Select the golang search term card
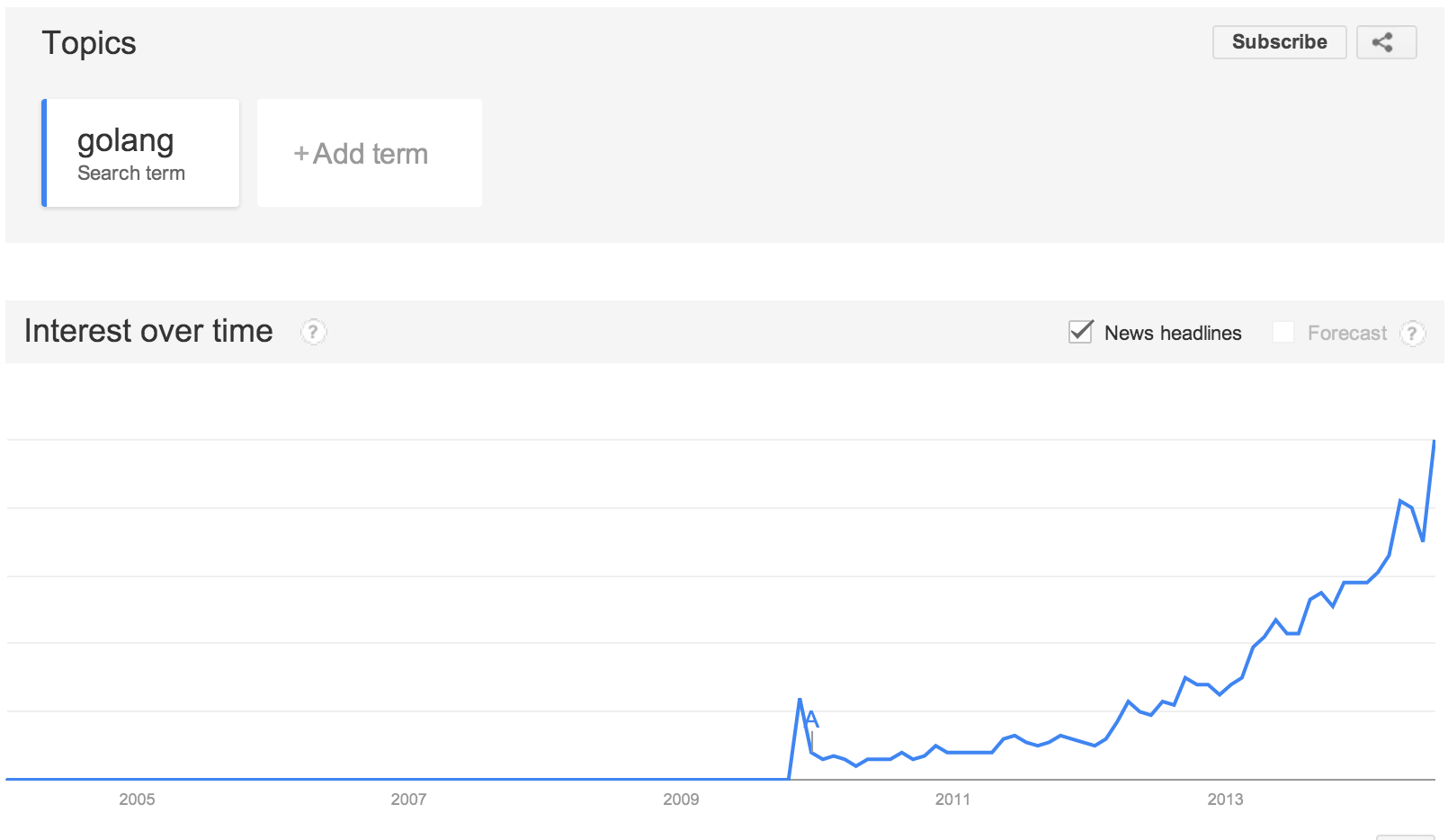The width and height of the screenshot is (1448, 840). point(142,153)
